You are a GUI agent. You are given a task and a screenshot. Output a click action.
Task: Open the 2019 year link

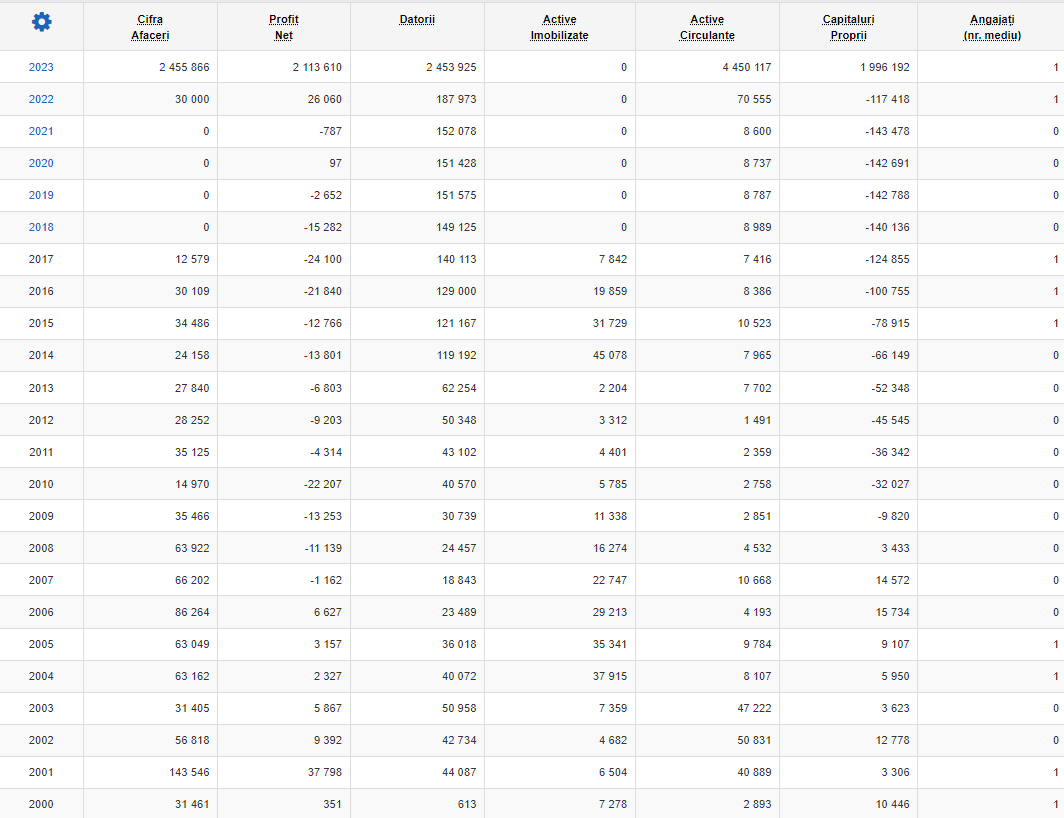[x=41, y=195]
